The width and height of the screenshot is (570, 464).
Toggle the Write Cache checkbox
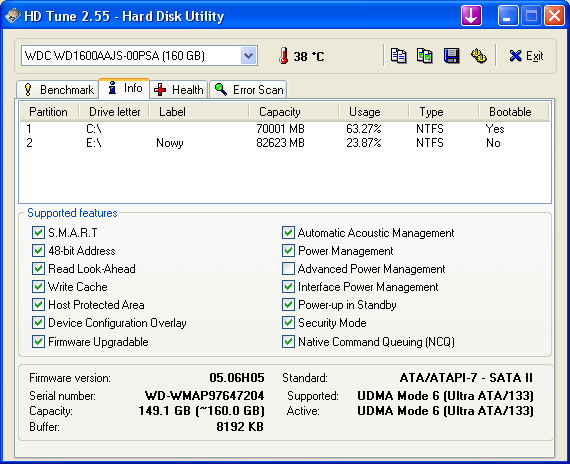[38, 287]
